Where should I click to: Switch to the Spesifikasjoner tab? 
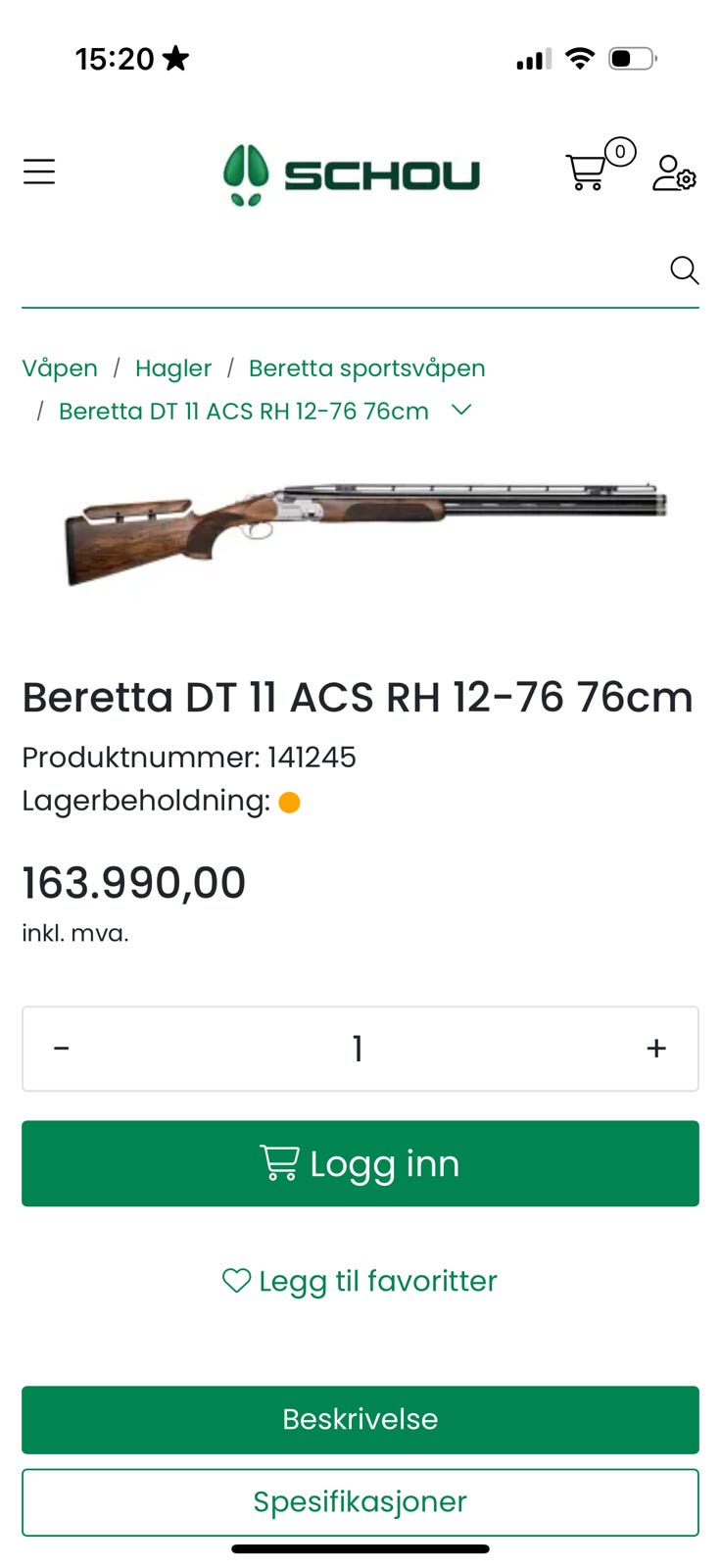tap(360, 1501)
